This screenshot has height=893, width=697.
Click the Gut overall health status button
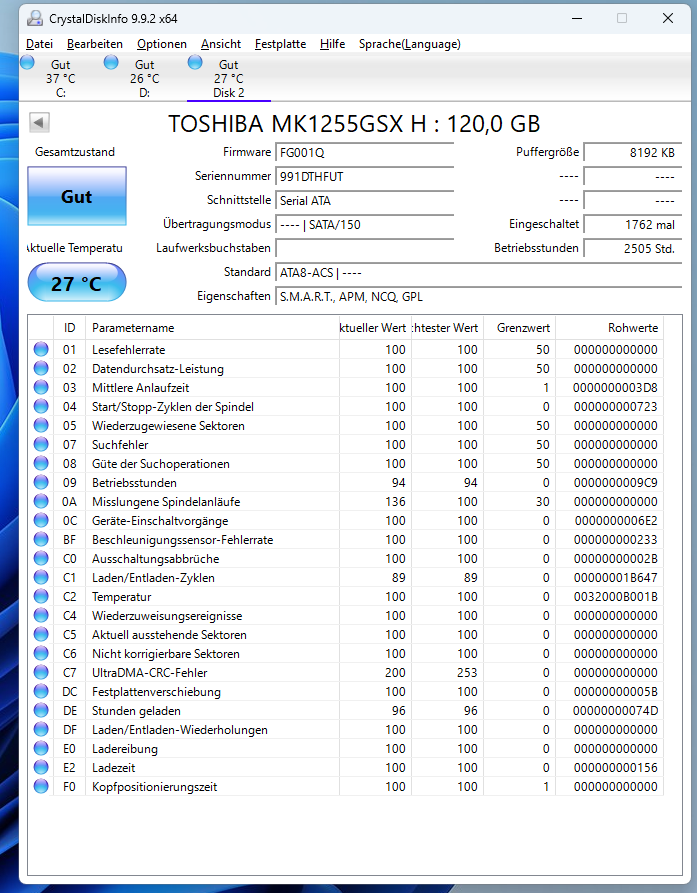[x=77, y=196]
